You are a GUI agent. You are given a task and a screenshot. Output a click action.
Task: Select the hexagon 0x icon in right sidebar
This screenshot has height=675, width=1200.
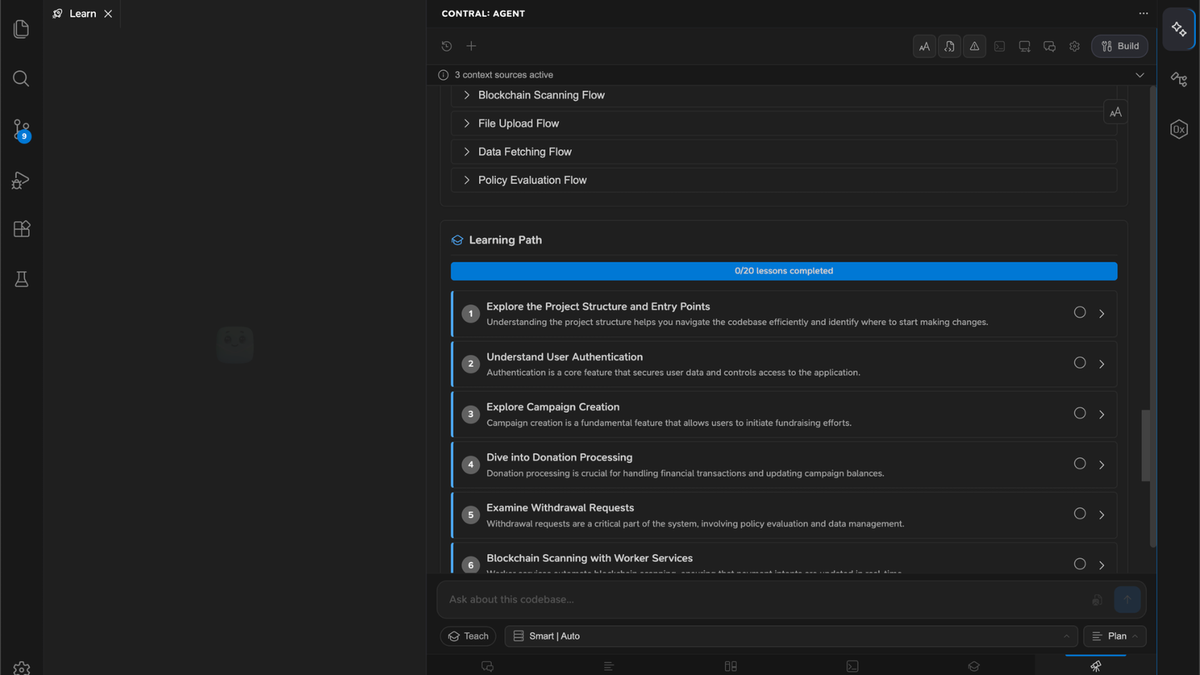pos(1179,129)
